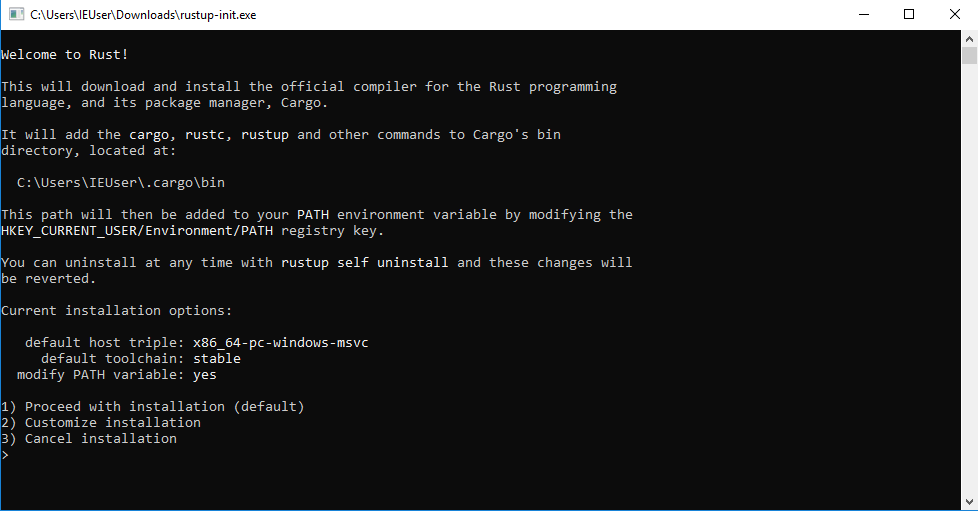Click the 'rustup self uninstall' command text
978x511 pixels.
[x=364, y=263]
